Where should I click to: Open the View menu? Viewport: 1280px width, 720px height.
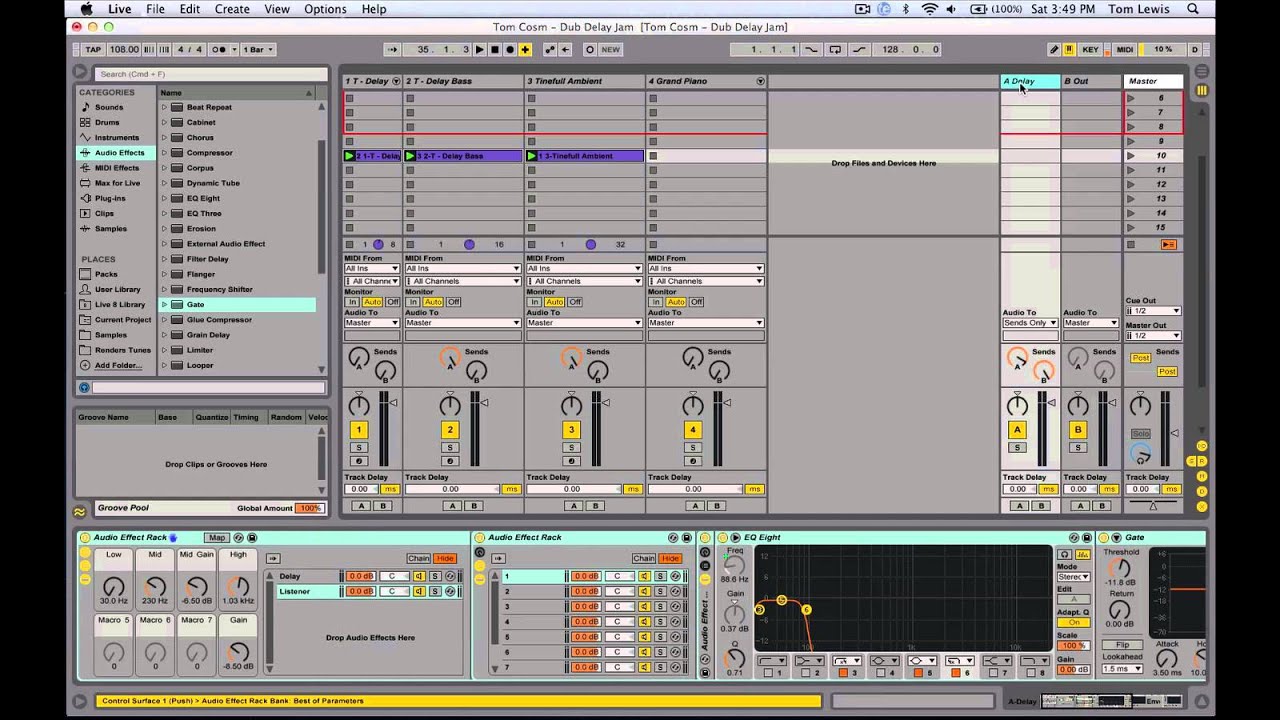(x=277, y=9)
